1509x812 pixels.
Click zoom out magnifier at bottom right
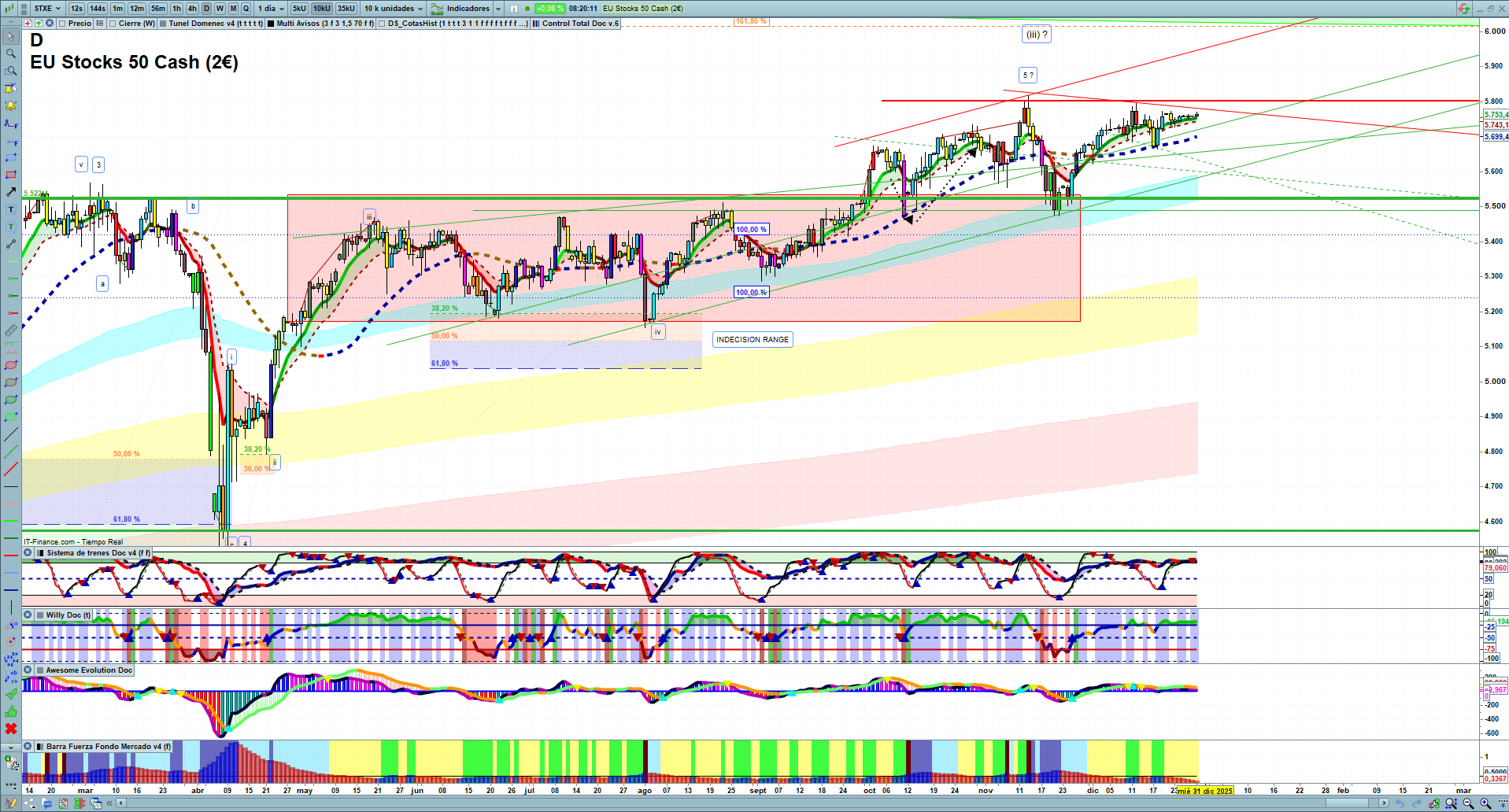point(1468,803)
